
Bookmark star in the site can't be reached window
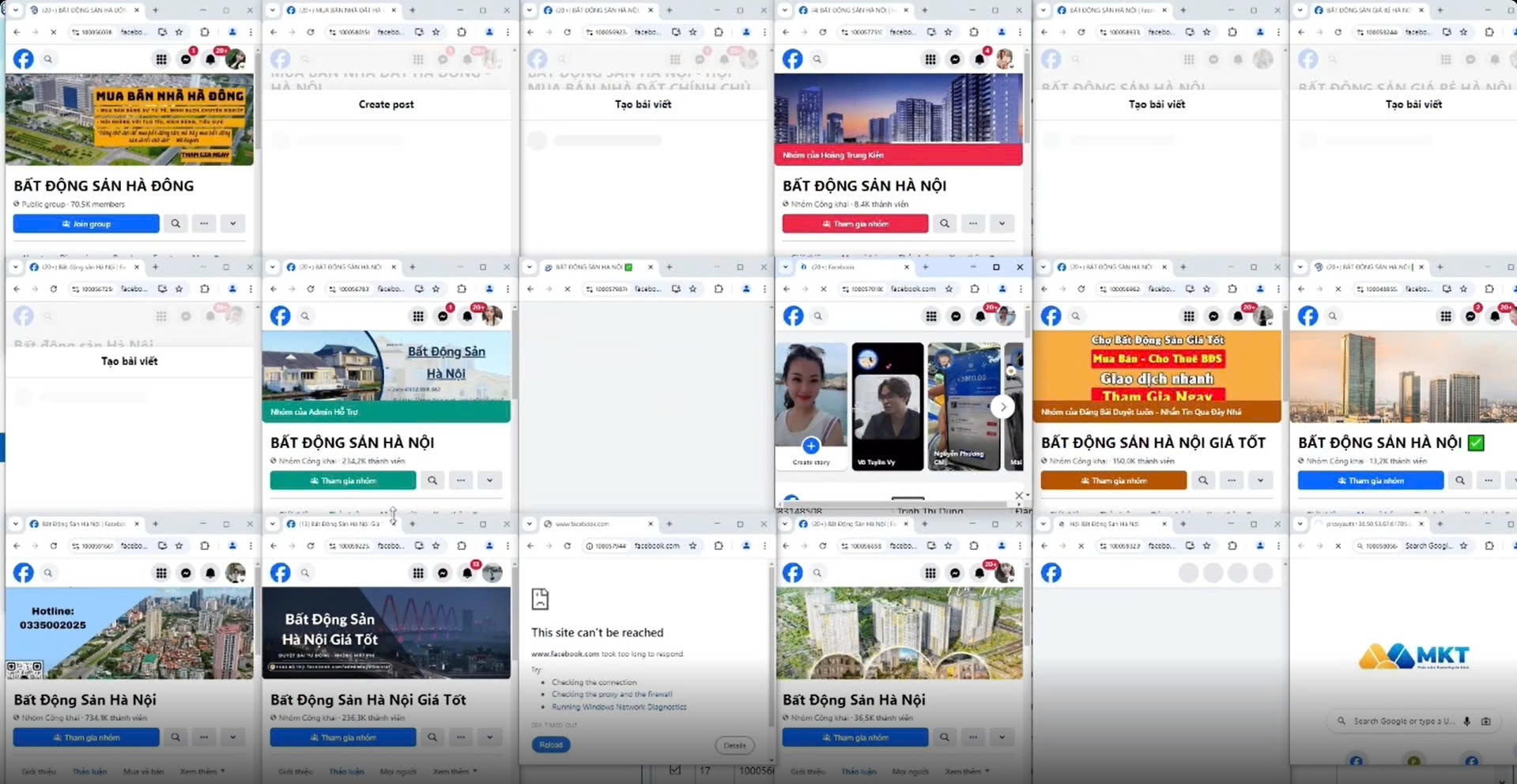tap(693, 546)
